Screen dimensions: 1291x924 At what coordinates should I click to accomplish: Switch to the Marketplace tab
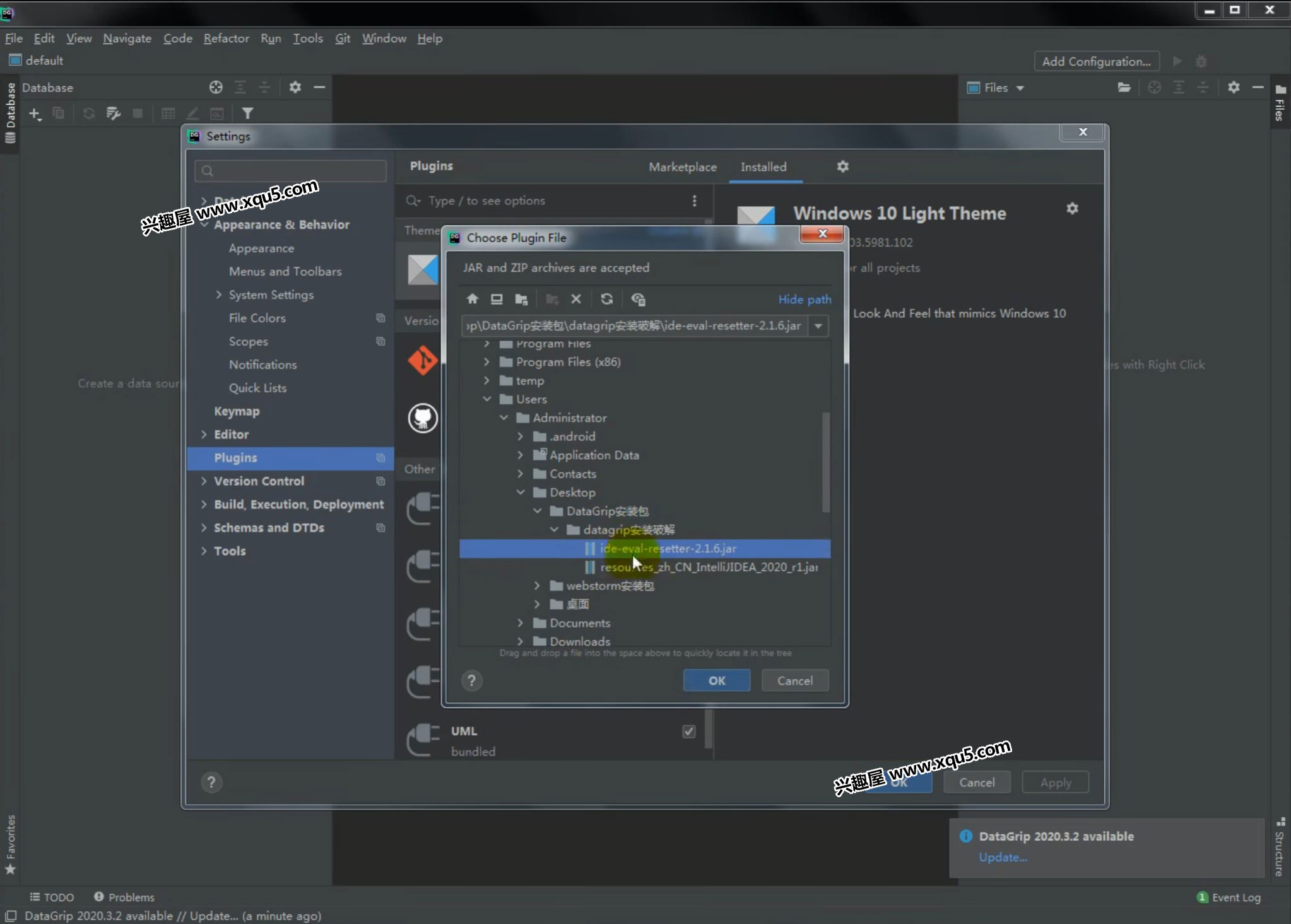coord(682,167)
